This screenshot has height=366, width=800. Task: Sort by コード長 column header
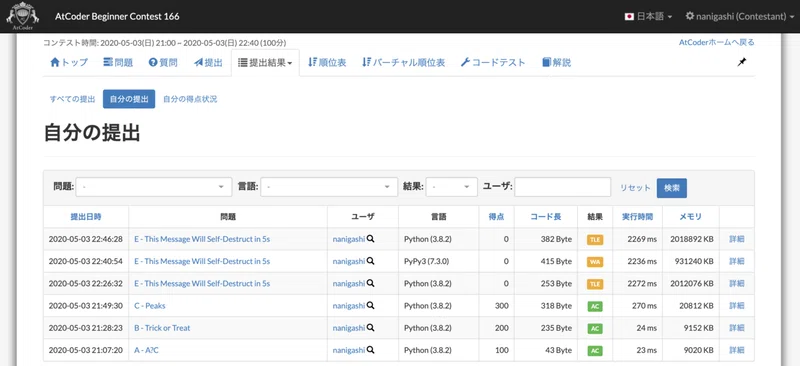[546, 216]
